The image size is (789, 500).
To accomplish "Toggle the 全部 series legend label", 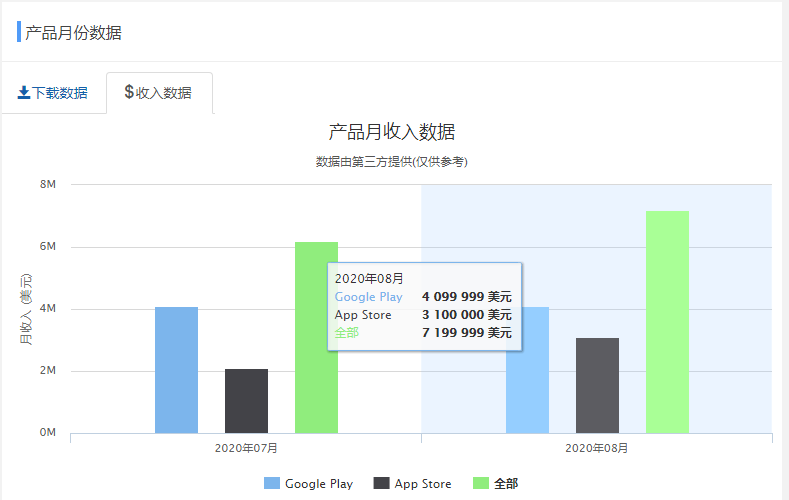I will (506, 484).
